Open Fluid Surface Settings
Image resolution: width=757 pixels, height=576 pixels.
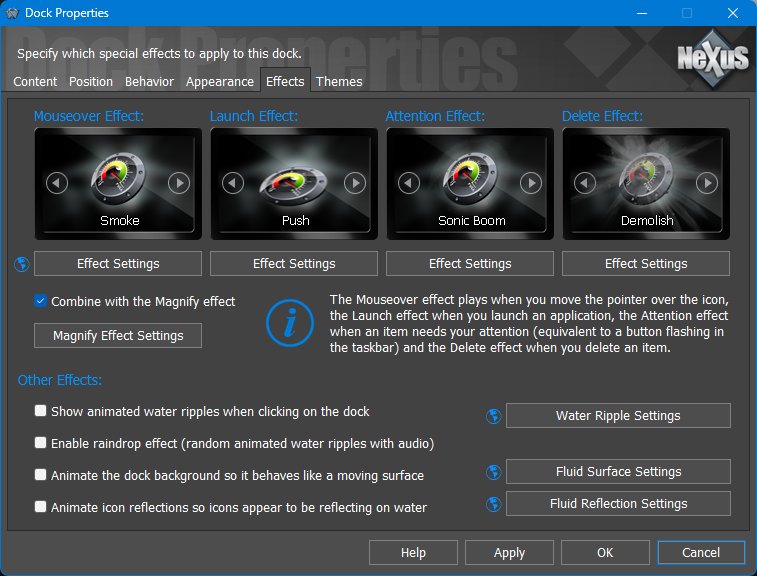(618, 472)
